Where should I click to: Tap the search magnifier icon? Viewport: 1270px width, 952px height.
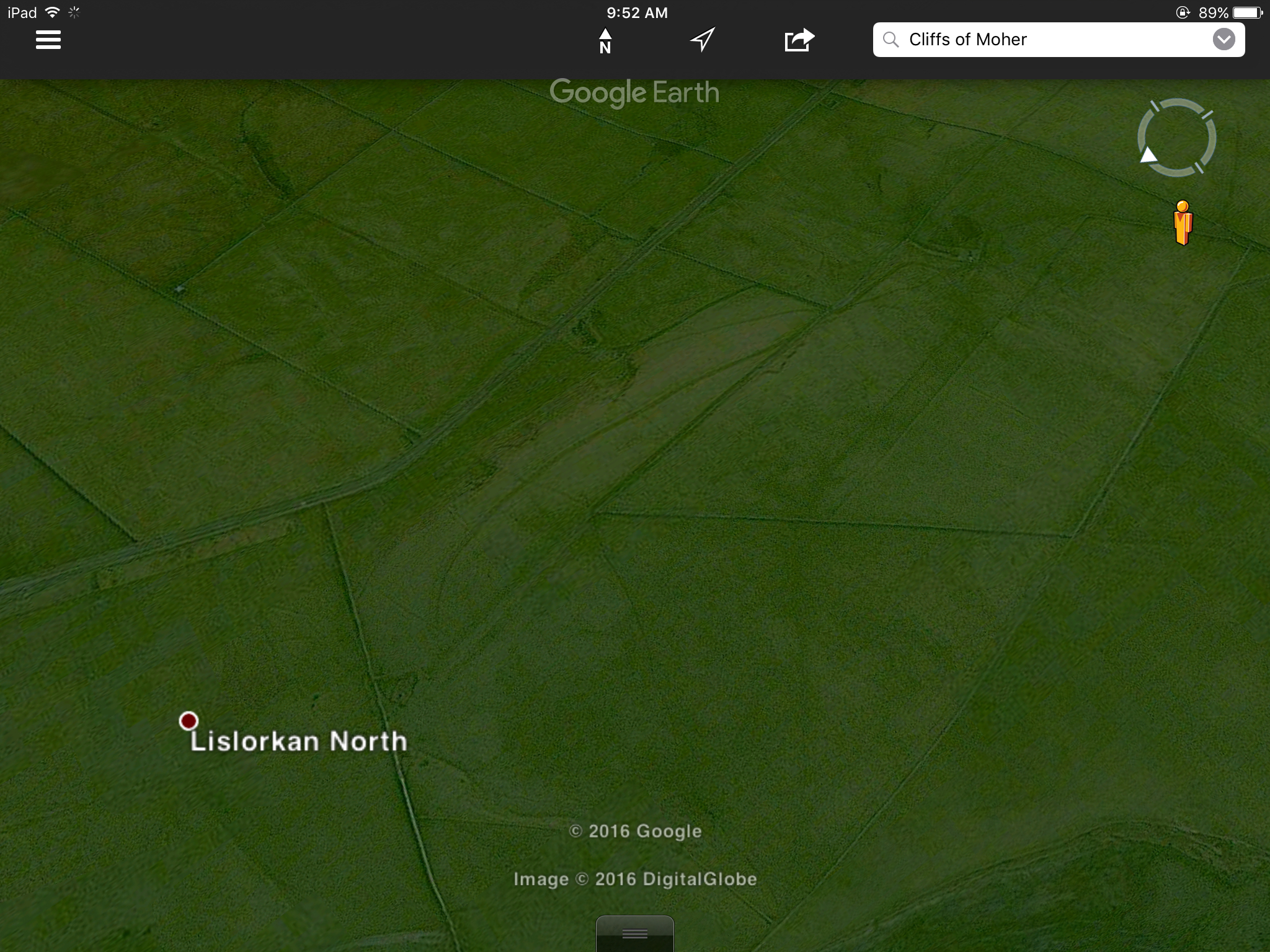[890, 40]
